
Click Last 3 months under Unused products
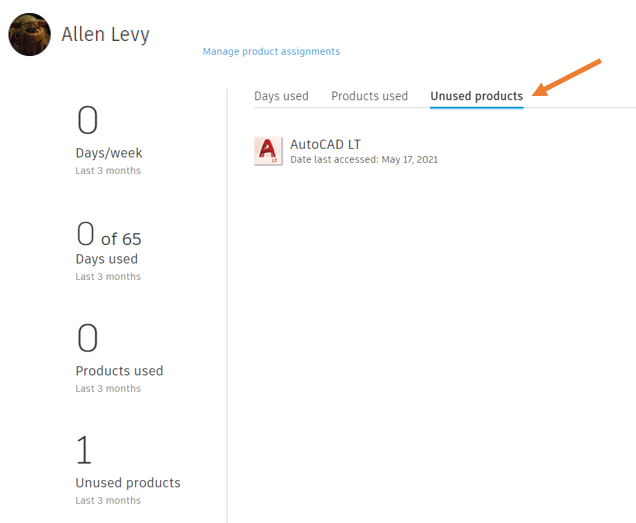(x=108, y=501)
